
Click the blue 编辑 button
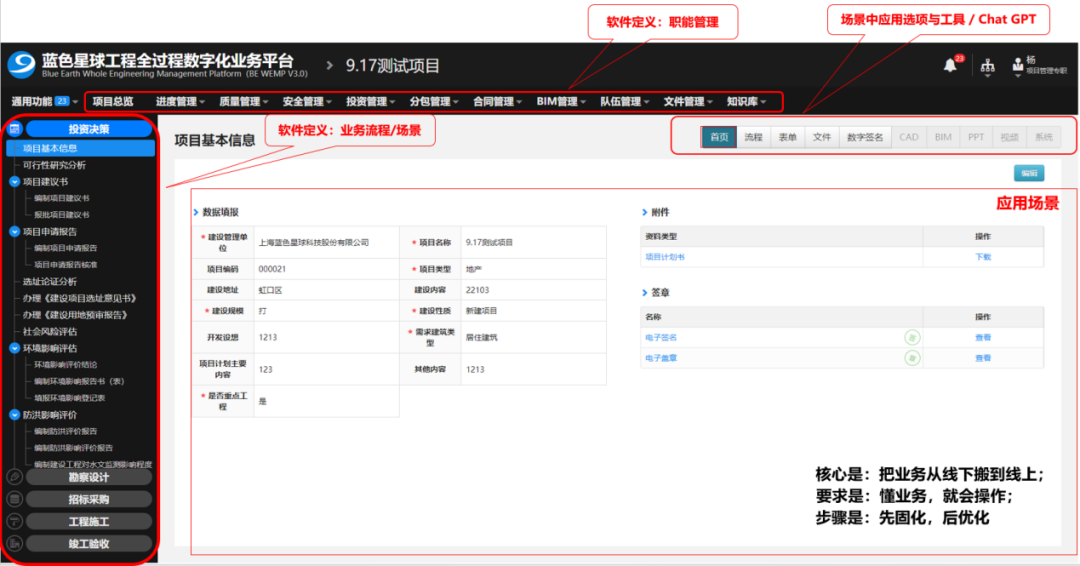1028,172
